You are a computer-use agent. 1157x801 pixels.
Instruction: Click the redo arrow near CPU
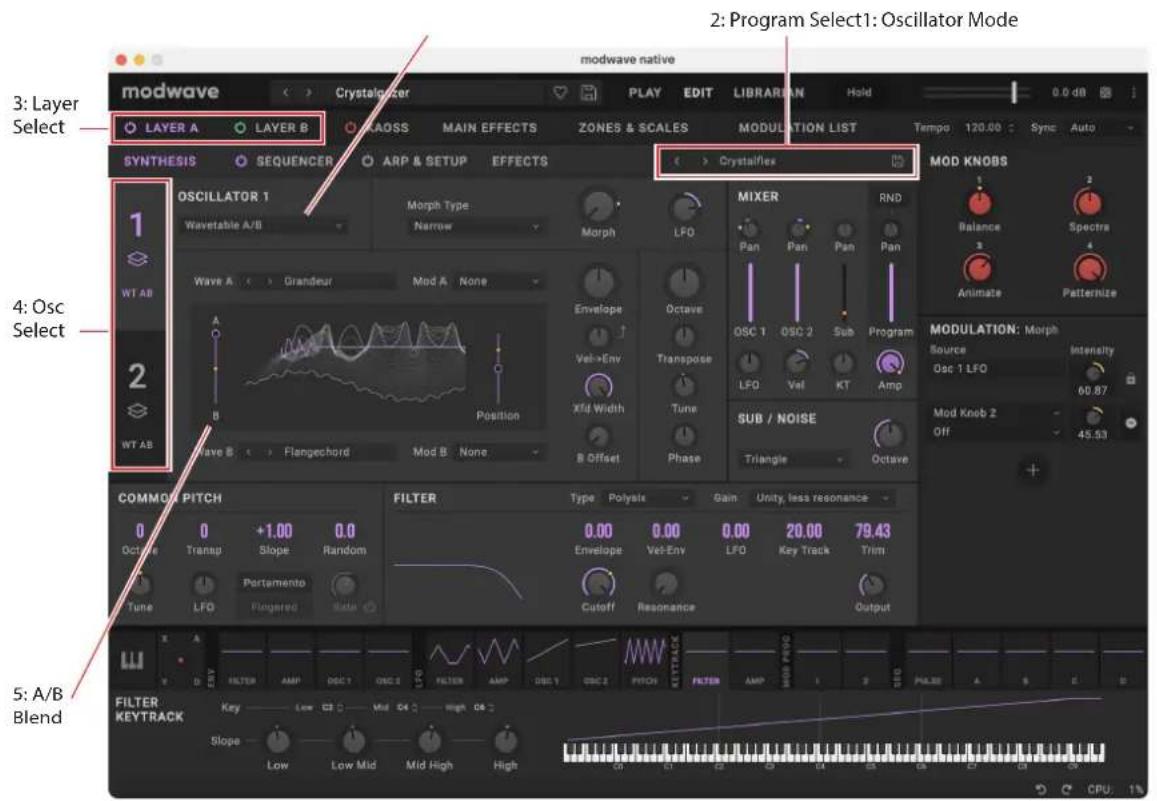click(1066, 789)
